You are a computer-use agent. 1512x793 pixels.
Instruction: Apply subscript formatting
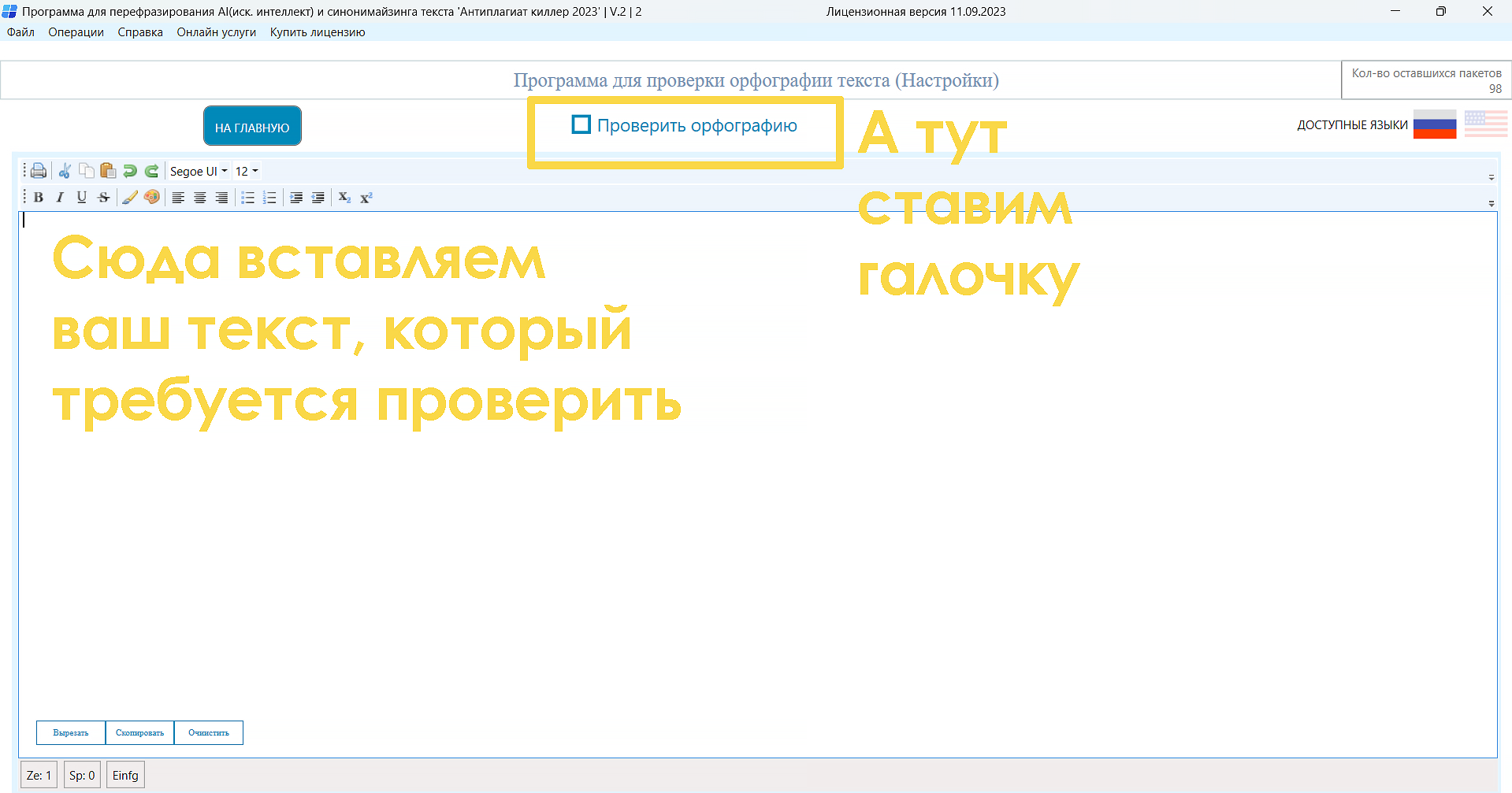point(344,198)
